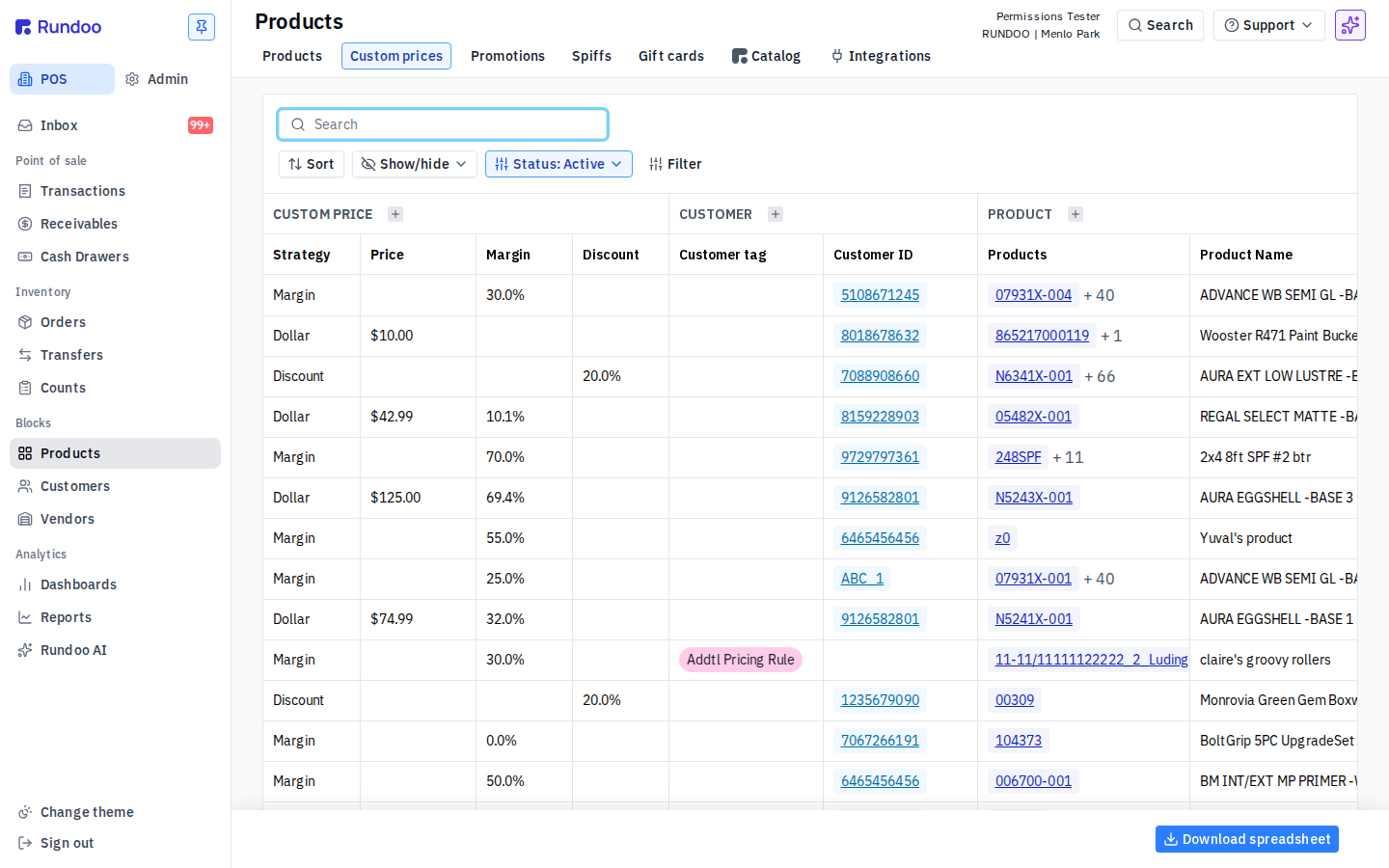
Task: Click the Rundoo AI sparkle icon
Action: (x=25, y=650)
